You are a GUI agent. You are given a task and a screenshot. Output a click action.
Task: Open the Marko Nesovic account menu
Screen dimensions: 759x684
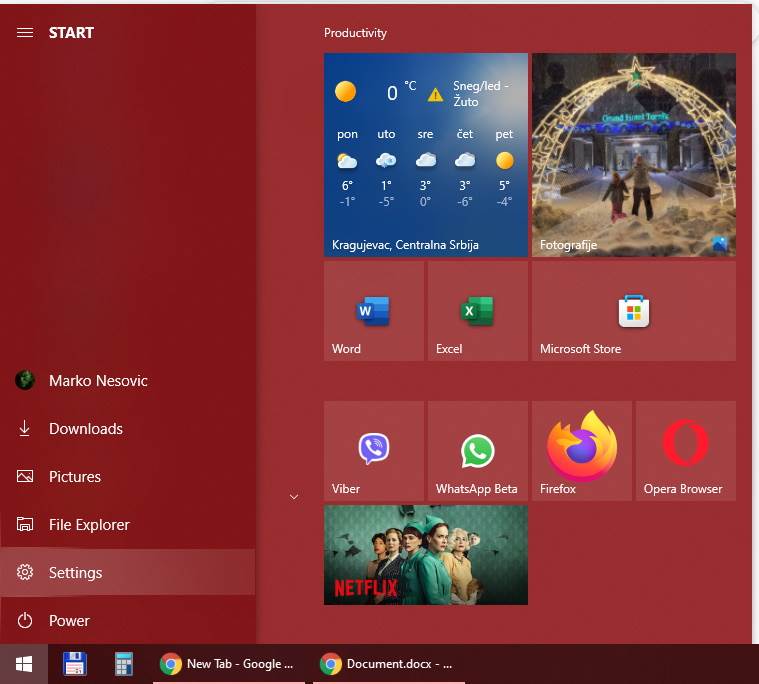[x=128, y=380]
